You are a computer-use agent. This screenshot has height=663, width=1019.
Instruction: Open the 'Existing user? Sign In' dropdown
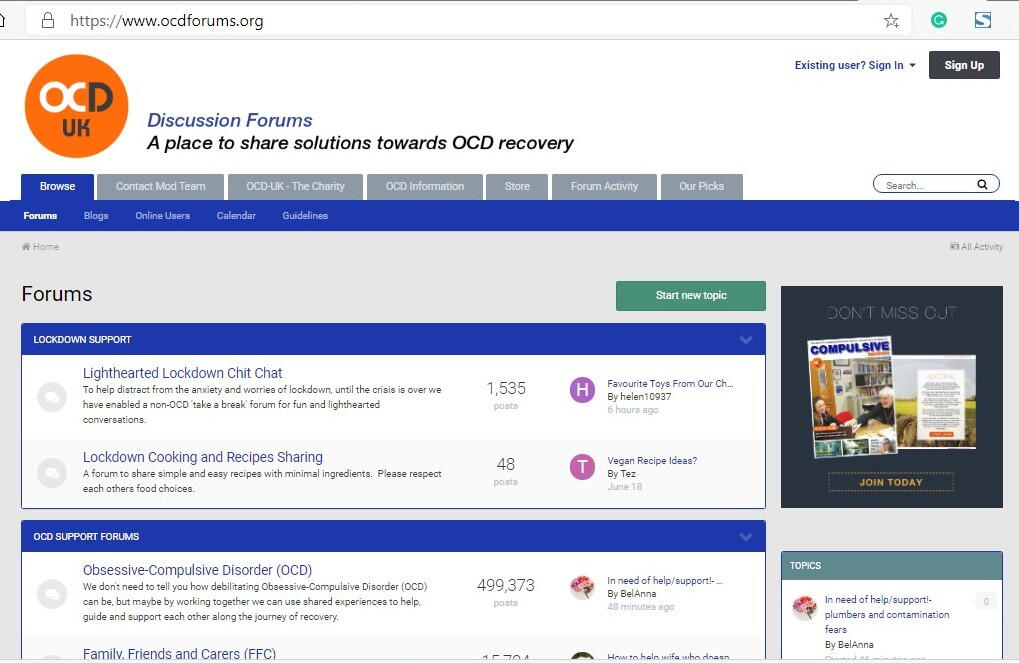(855, 64)
